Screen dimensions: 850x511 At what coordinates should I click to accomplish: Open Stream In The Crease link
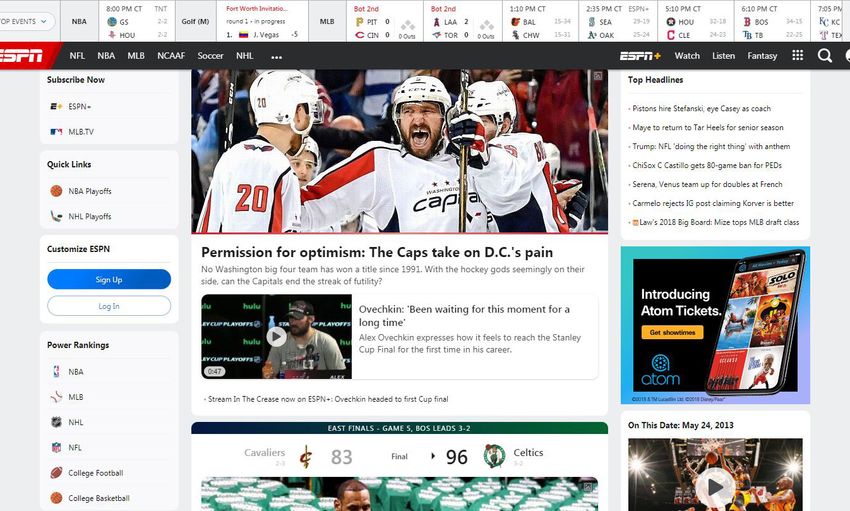point(328,399)
